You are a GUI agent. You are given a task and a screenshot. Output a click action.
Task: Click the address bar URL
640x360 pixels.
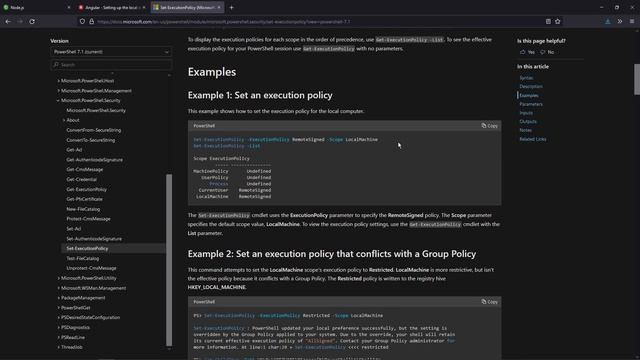tap(224, 22)
